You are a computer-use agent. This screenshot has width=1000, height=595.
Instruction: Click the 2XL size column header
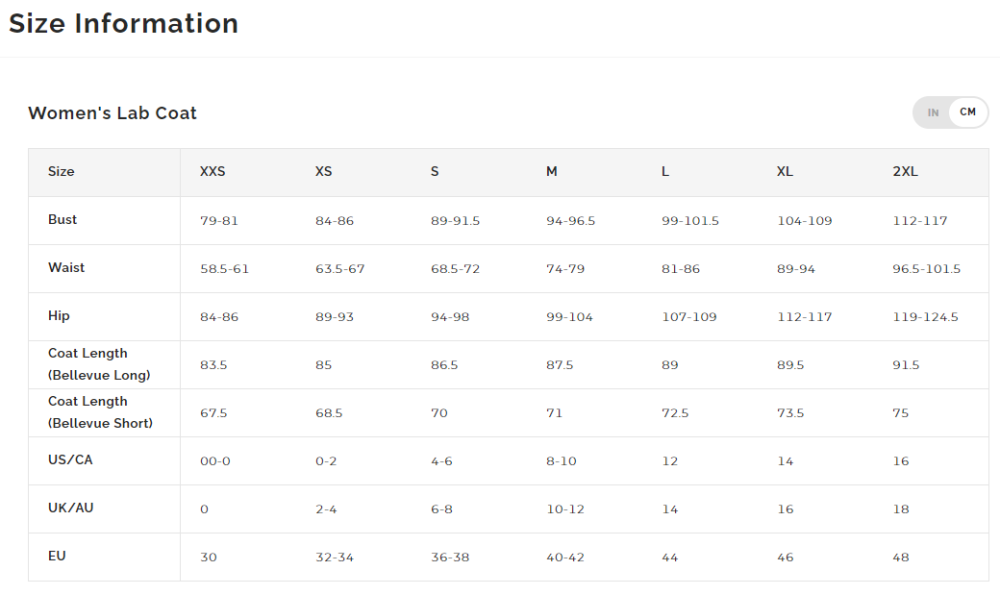[905, 172]
